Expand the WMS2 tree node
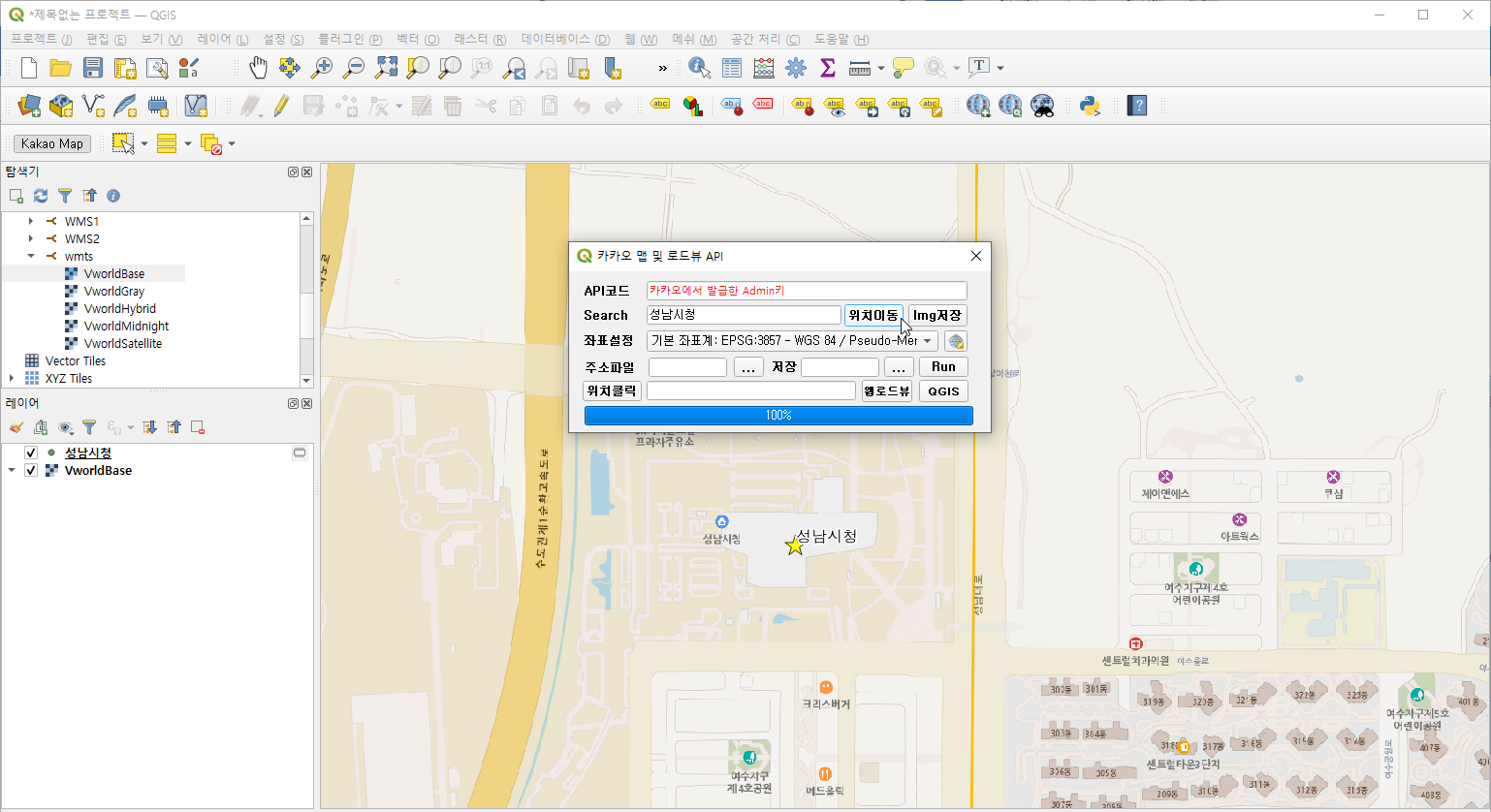The width and height of the screenshot is (1491, 812). pyautogui.click(x=31, y=238)
